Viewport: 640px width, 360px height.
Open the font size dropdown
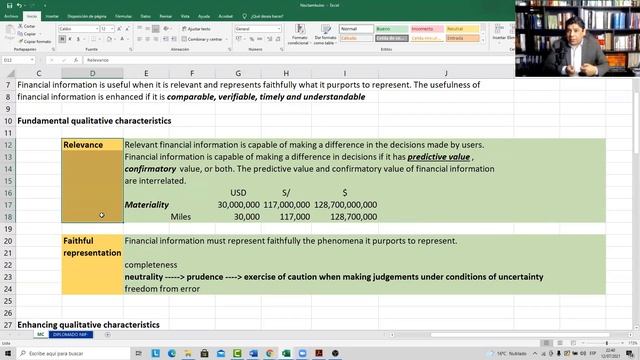(x=112, y=29)
